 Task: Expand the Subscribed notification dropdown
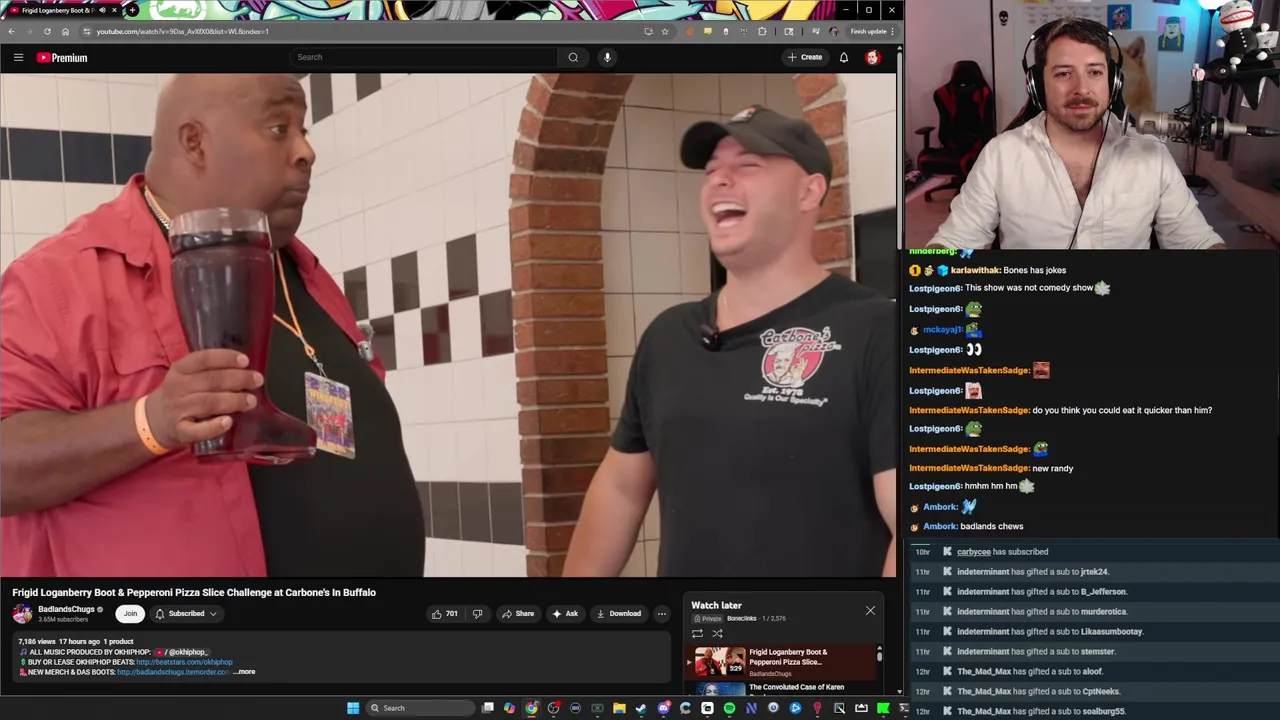186,613
